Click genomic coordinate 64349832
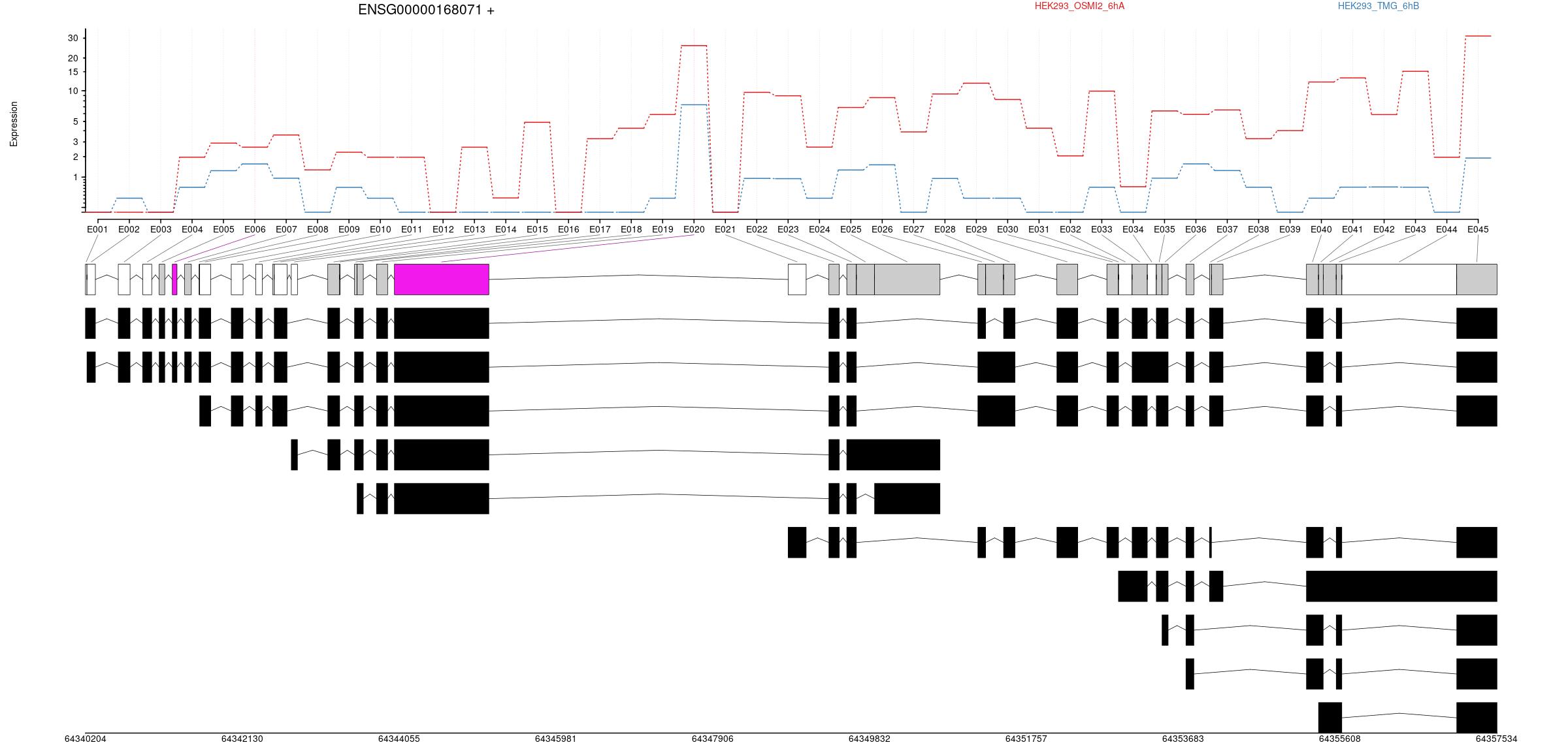Viewport: 1568px width, 751px height. (870, 739)
